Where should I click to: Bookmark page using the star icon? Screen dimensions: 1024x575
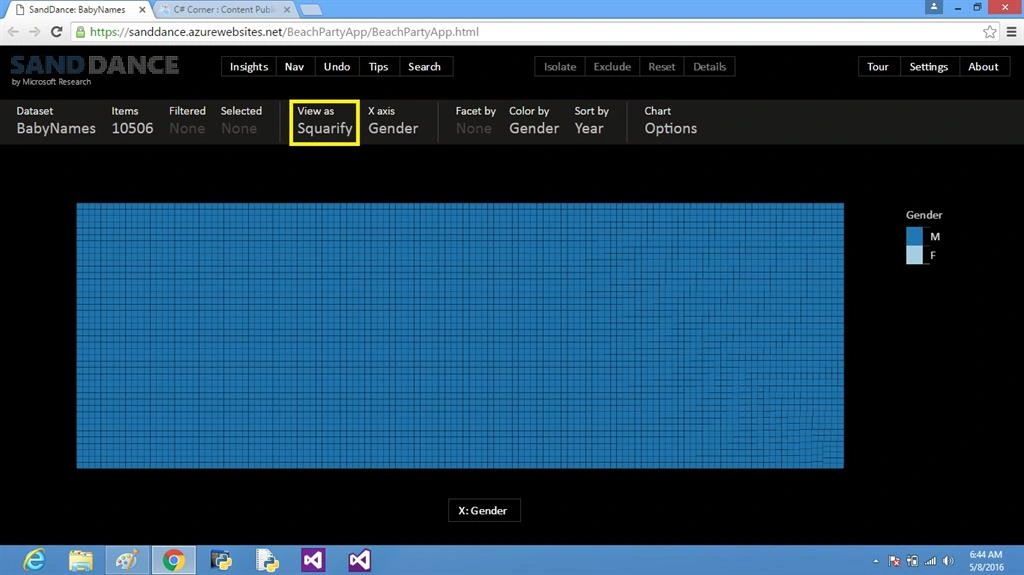[989, 31]
